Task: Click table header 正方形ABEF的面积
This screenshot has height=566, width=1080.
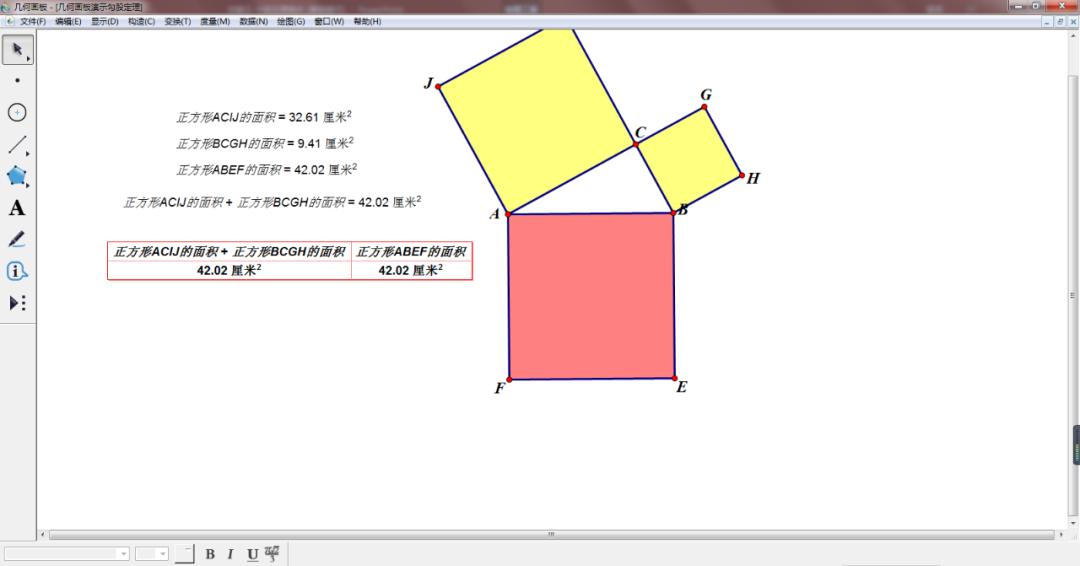Action: 411,252
